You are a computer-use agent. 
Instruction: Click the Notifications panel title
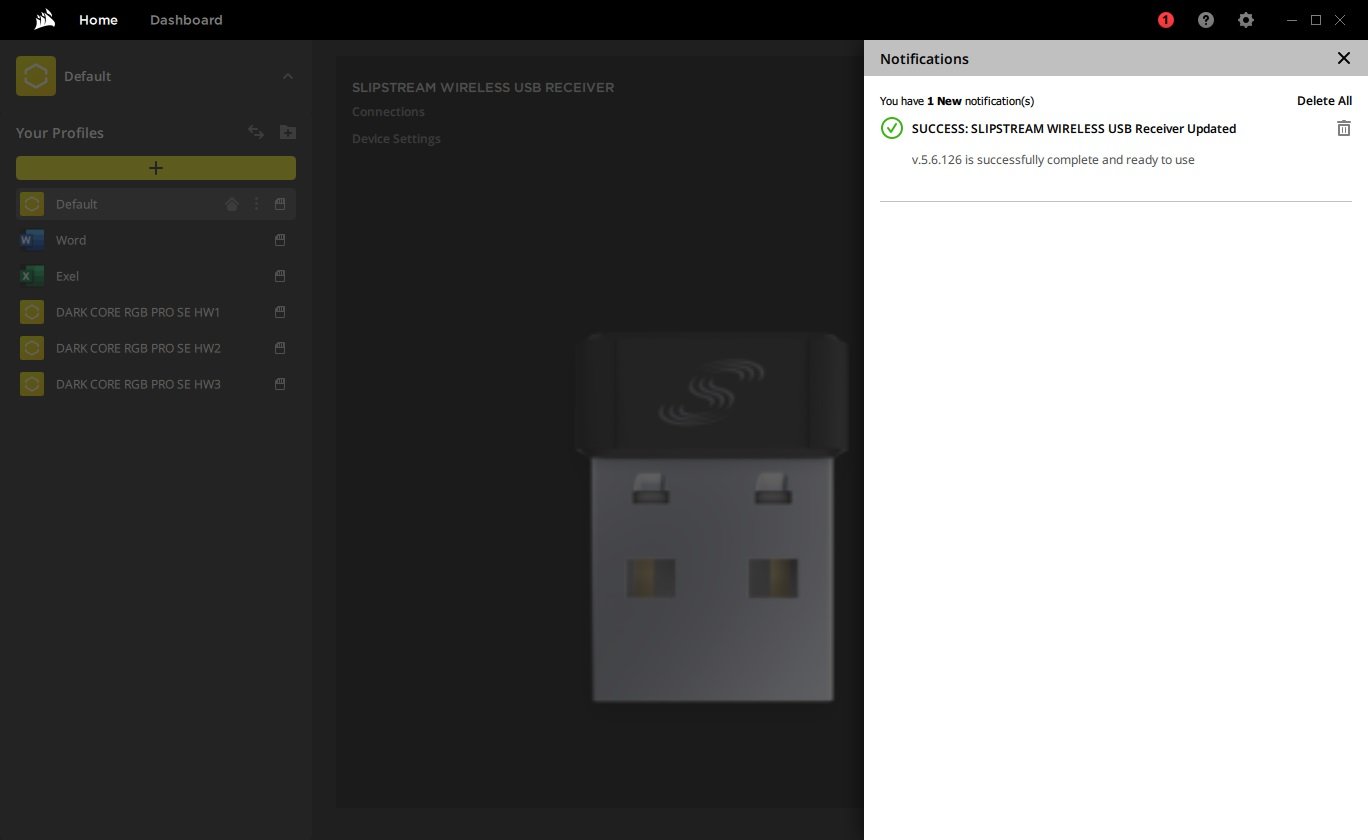click(924, 59)
